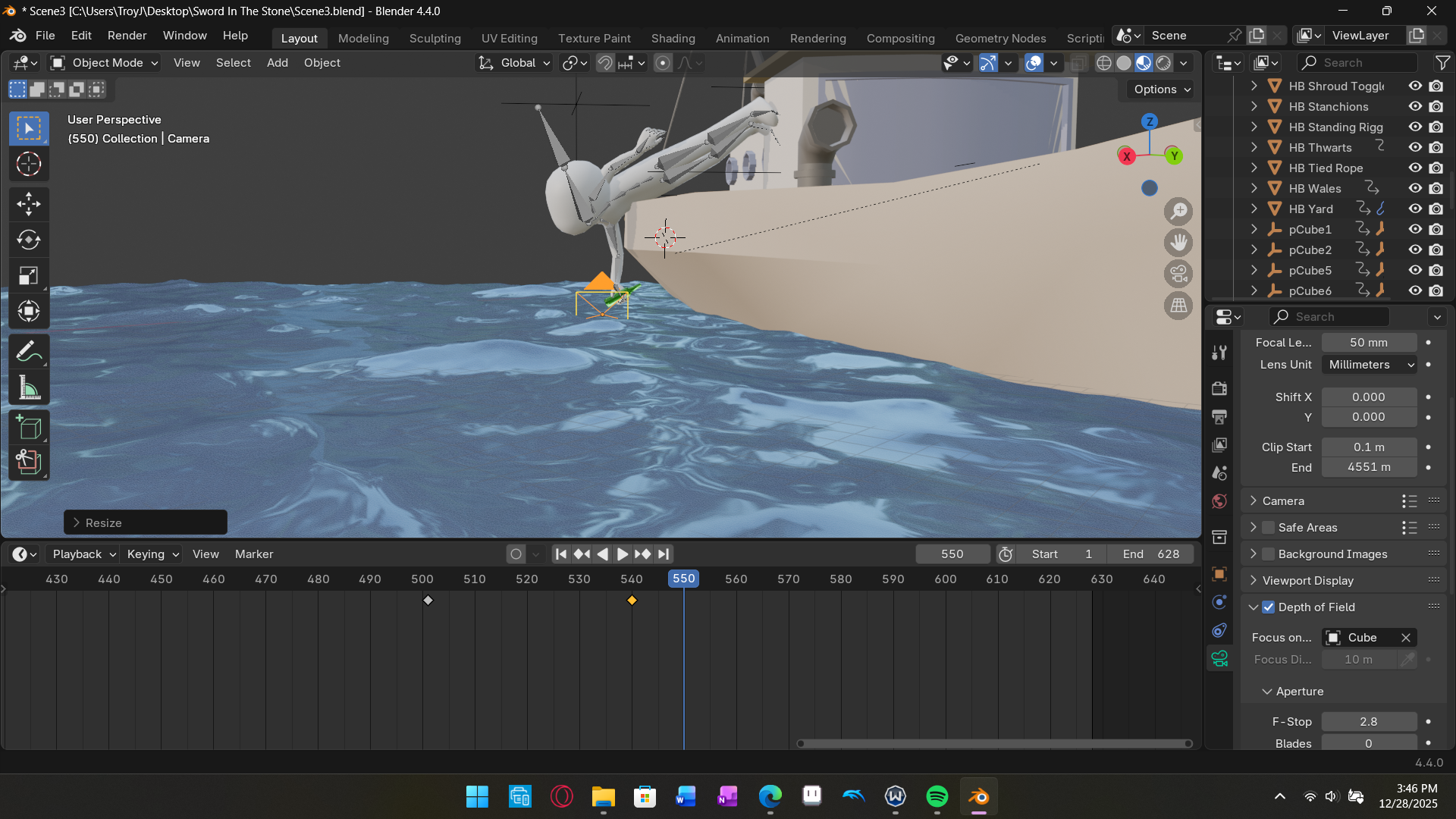Viewport: 1456px width, 819px height.
Task: Switch to the Shading workspace tab
Action: 673,39
